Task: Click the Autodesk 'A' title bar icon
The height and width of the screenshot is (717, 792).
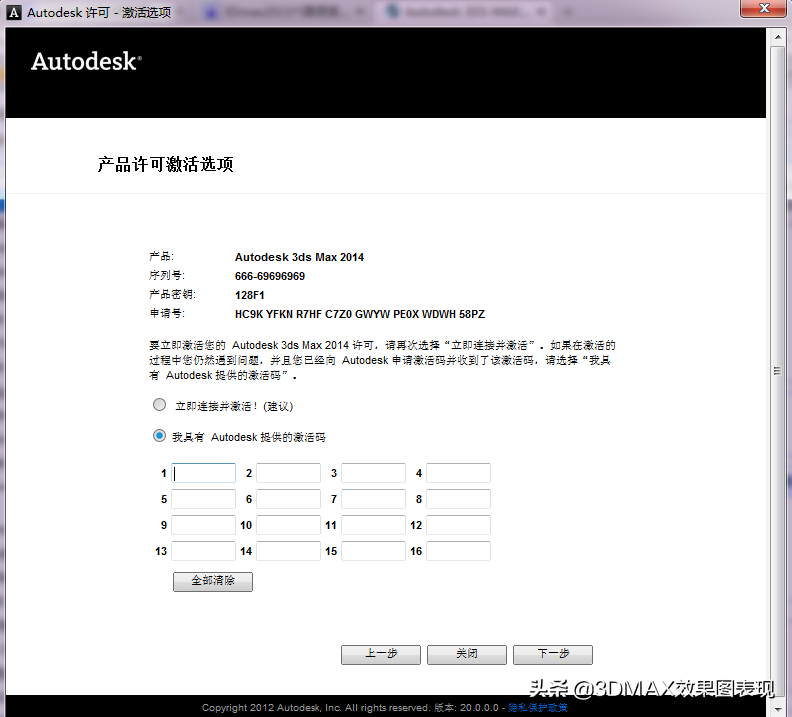Action: click(x=14, y=13)
